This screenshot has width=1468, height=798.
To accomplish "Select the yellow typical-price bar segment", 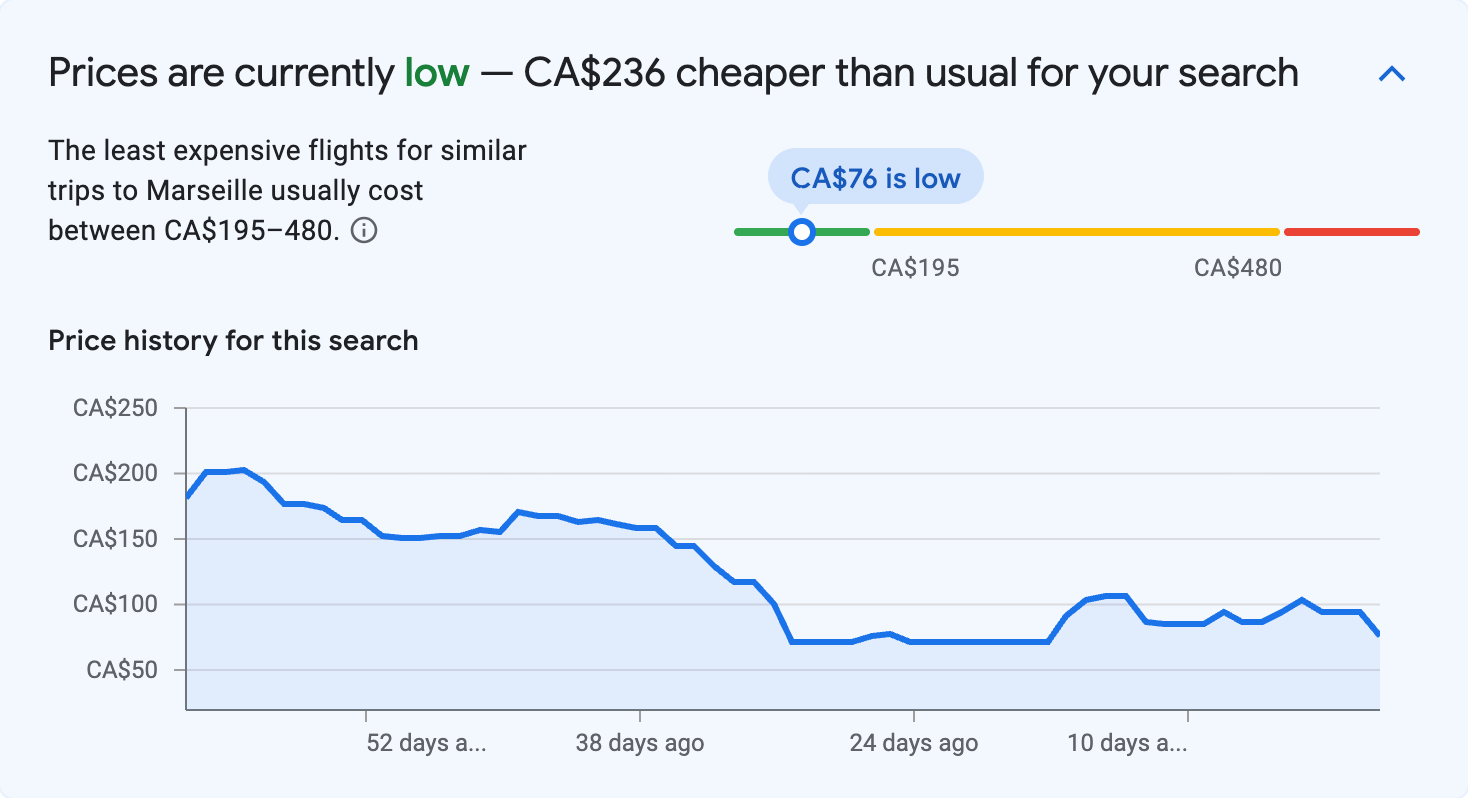I will pyautogui.click(x=1075, y=231).
